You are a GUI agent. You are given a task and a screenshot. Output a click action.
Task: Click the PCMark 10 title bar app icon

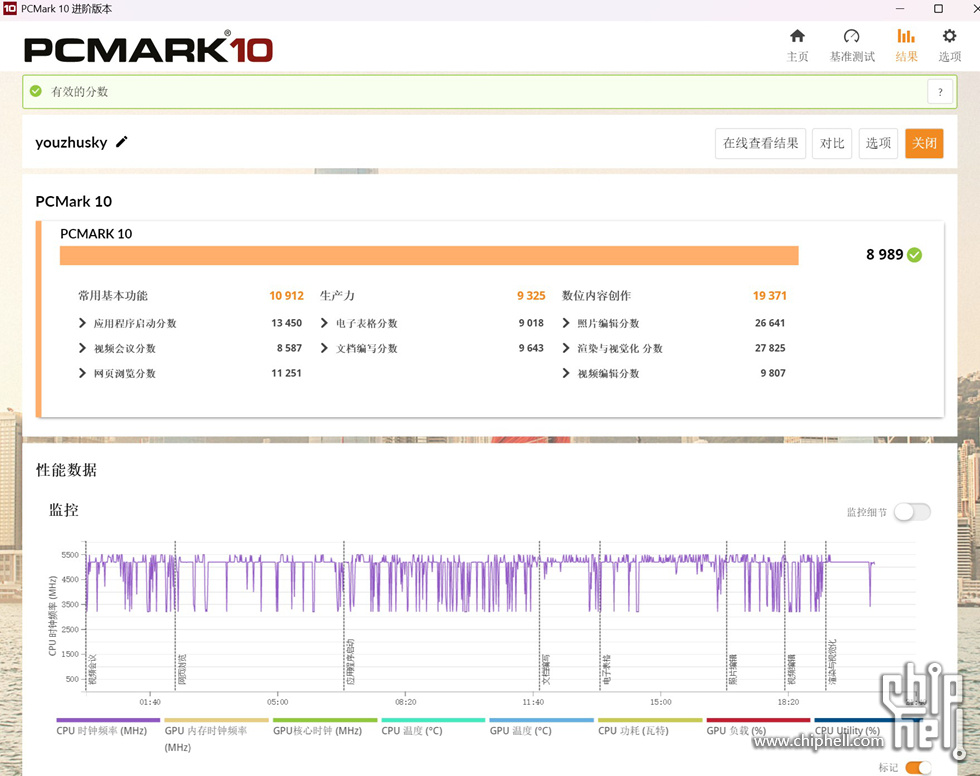[x=9, y=9]
